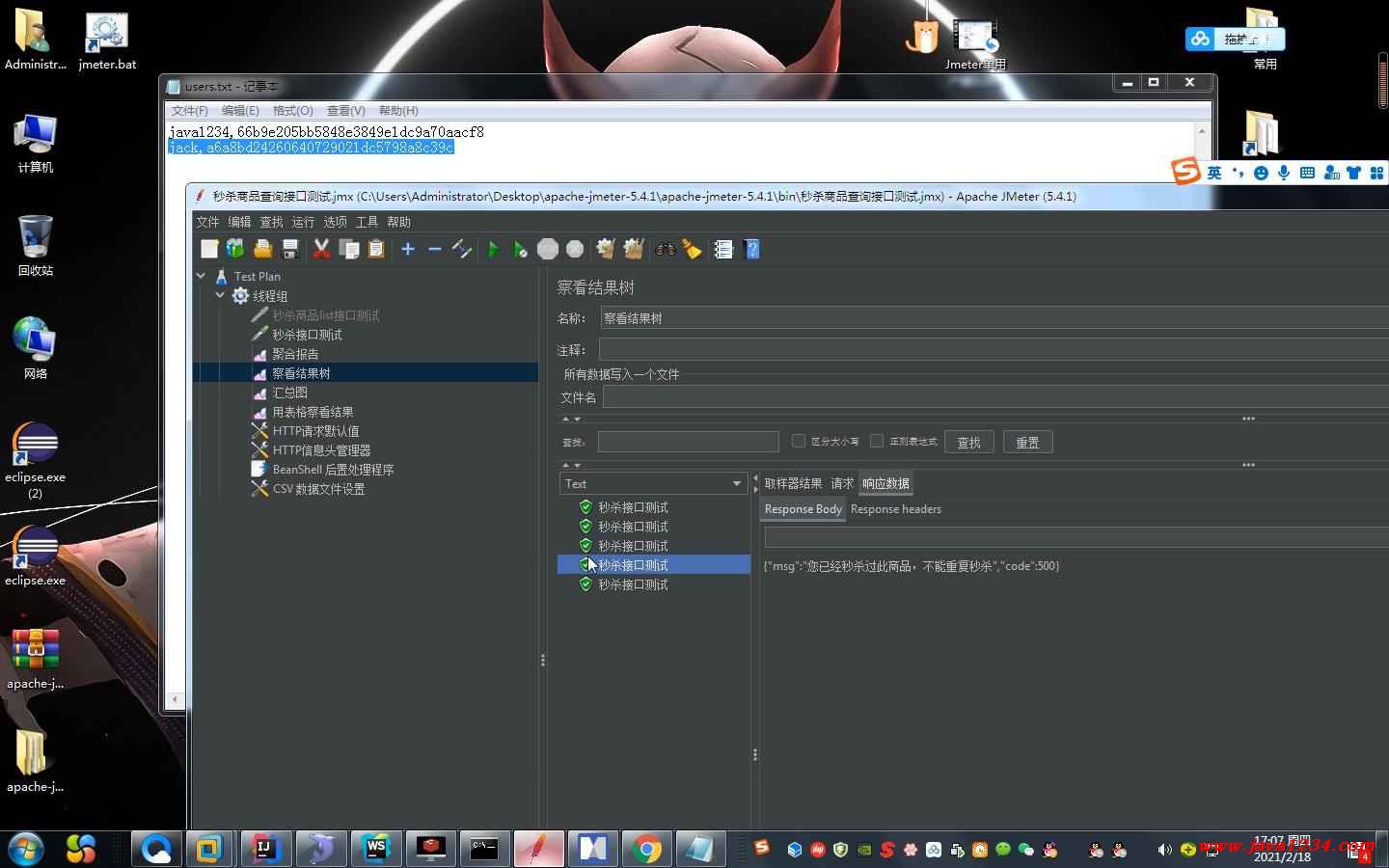Viewport: 1389px width, 868px height.
Task: Switch to the Response headers tab
Action: [896, 509]
